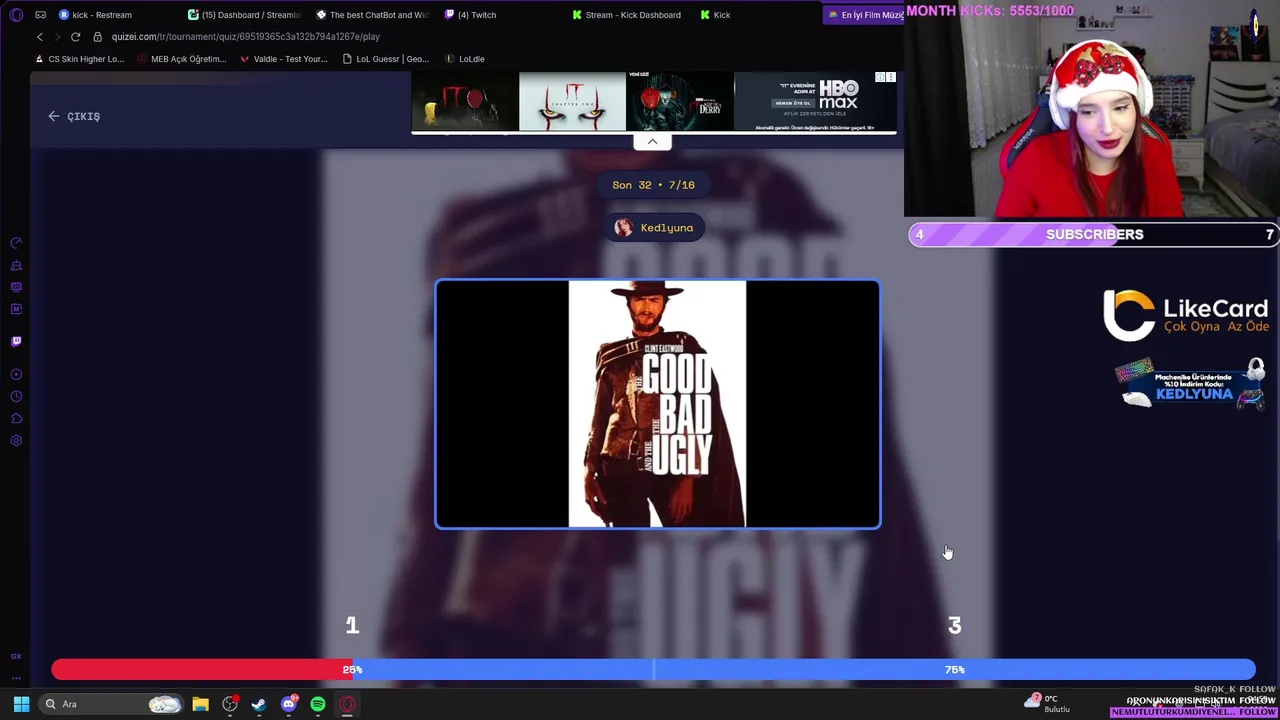Open Twitch panel in the sidebar
The width and height of the screenshot is (1280, 720).
16,341
